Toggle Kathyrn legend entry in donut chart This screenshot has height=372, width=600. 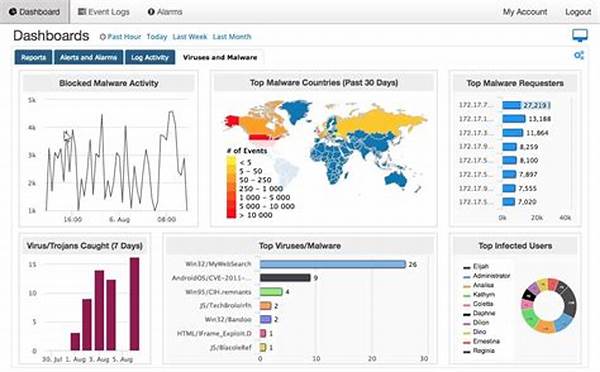(479, 295)
